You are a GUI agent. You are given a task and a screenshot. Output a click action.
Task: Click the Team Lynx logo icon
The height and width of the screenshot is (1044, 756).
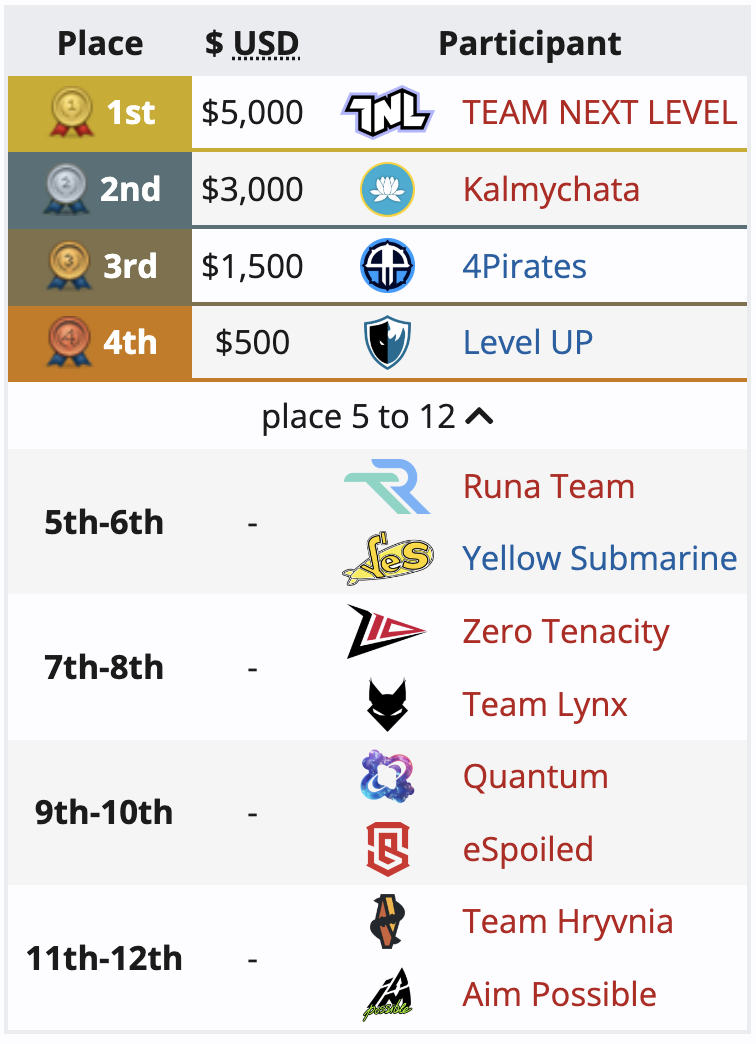387,704
